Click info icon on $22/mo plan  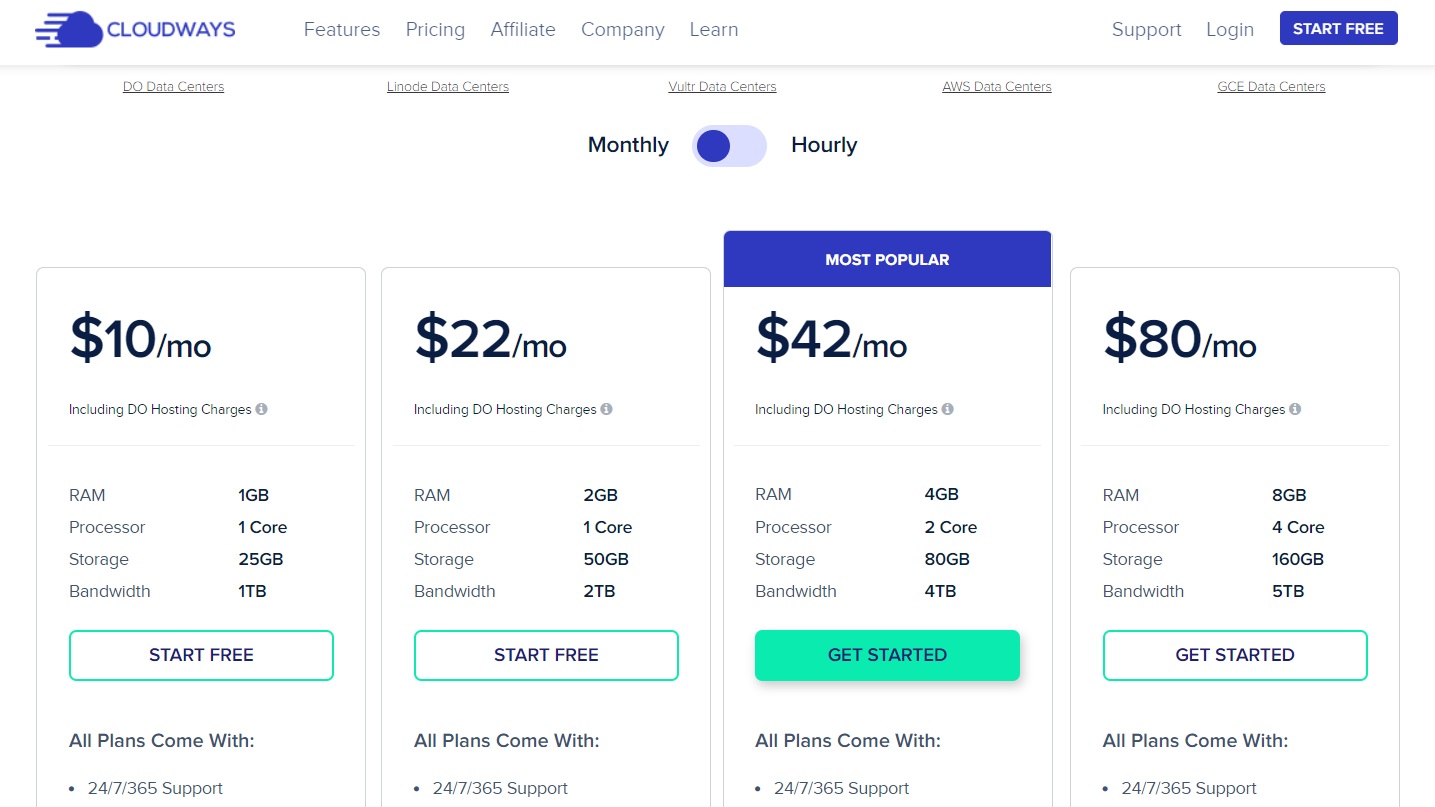pyautogui.click(x=606, y=409)
